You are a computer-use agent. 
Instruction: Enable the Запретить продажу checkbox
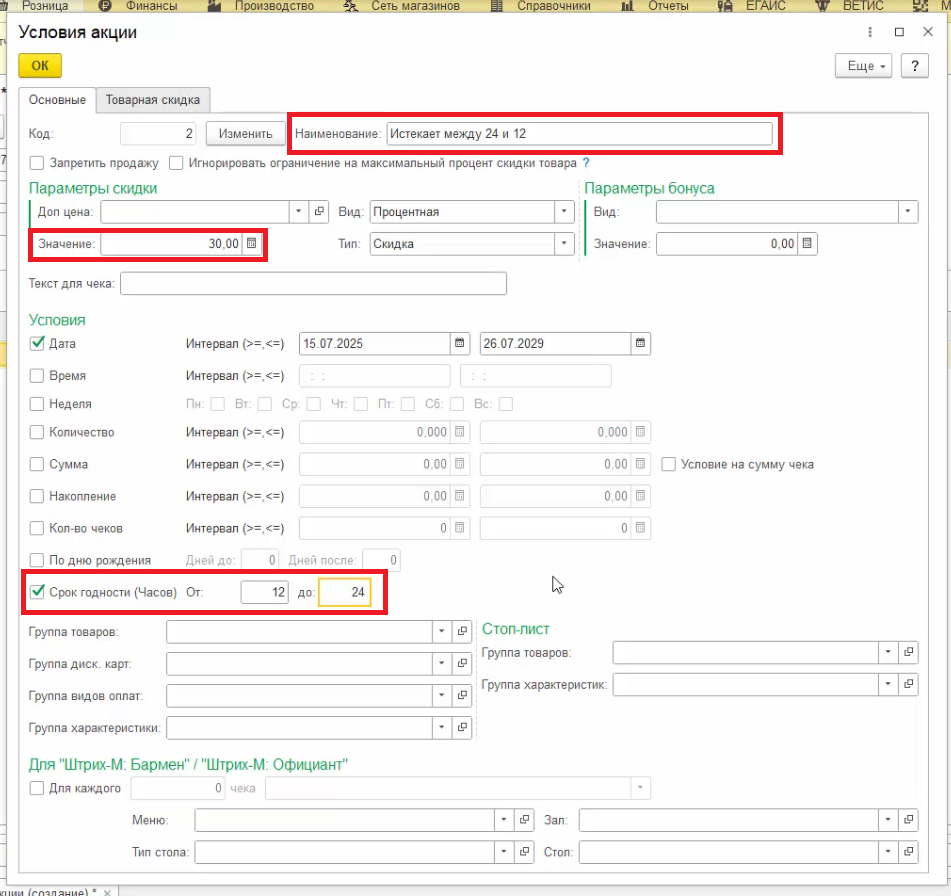coord(37,163)
